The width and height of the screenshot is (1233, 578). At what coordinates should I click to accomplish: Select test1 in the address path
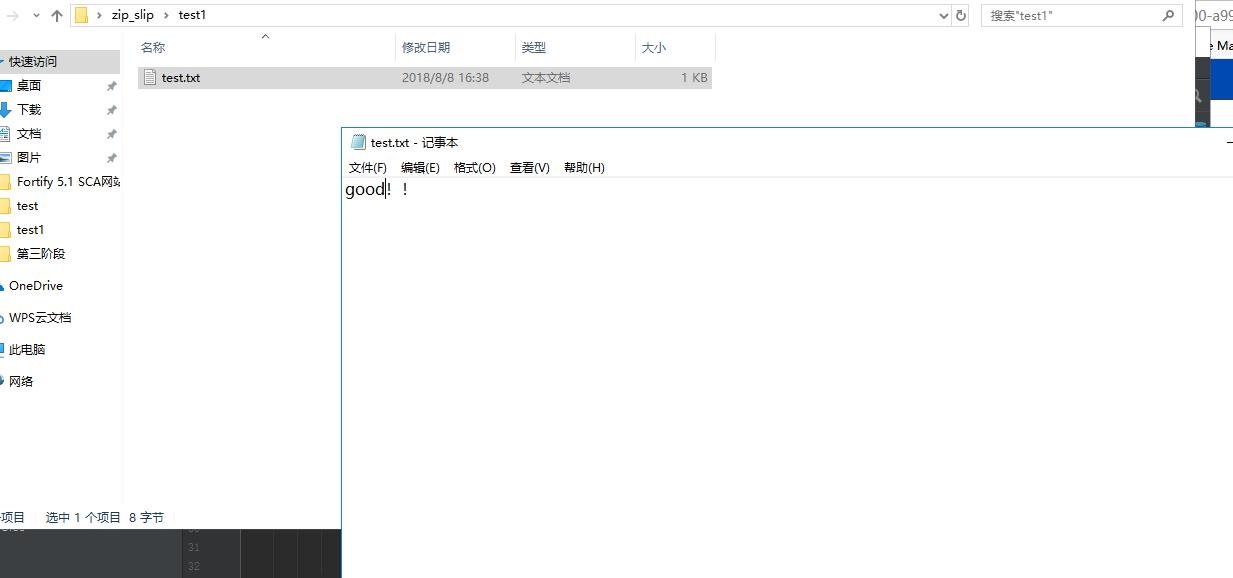[192, 16]
